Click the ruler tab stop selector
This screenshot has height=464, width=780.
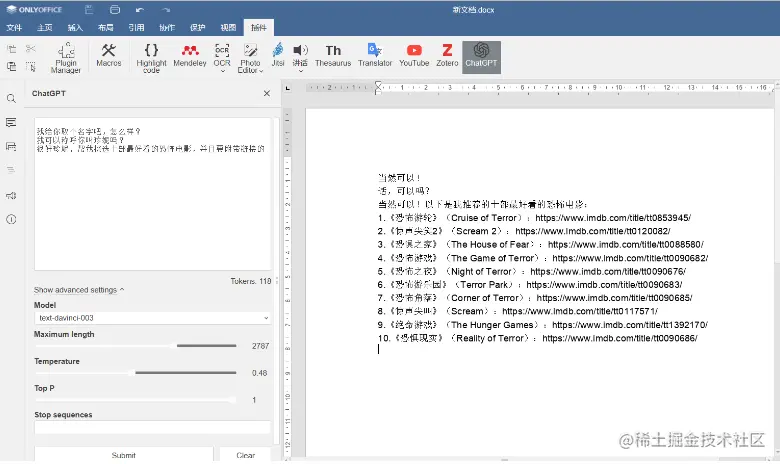[288, 88]
